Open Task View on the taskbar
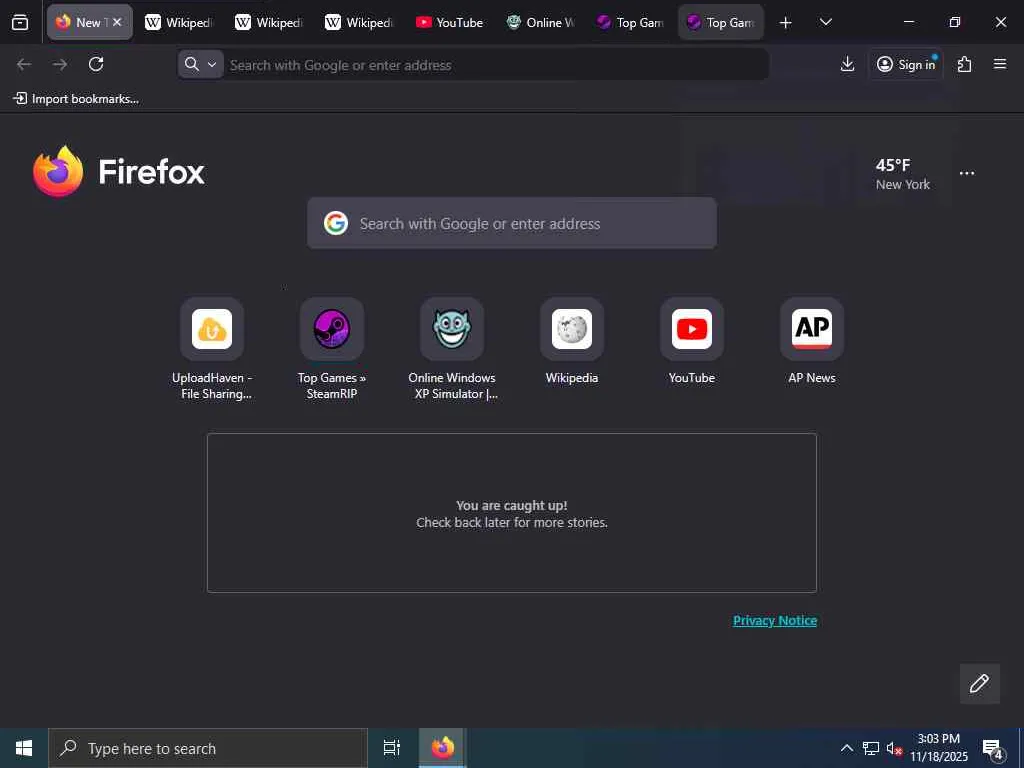Image resolution: width=1024 pixels, height=768 pixels. [x=392, y=748]
